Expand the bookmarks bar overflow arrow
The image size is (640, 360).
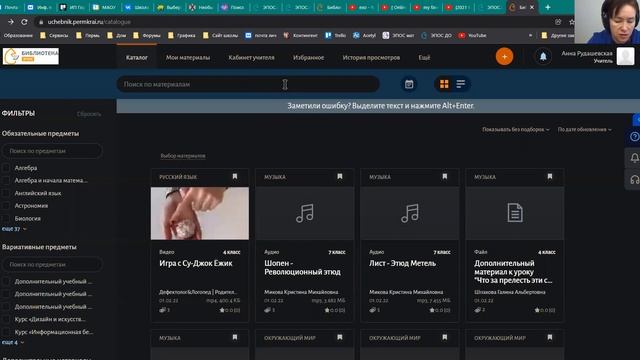point(530,36)
